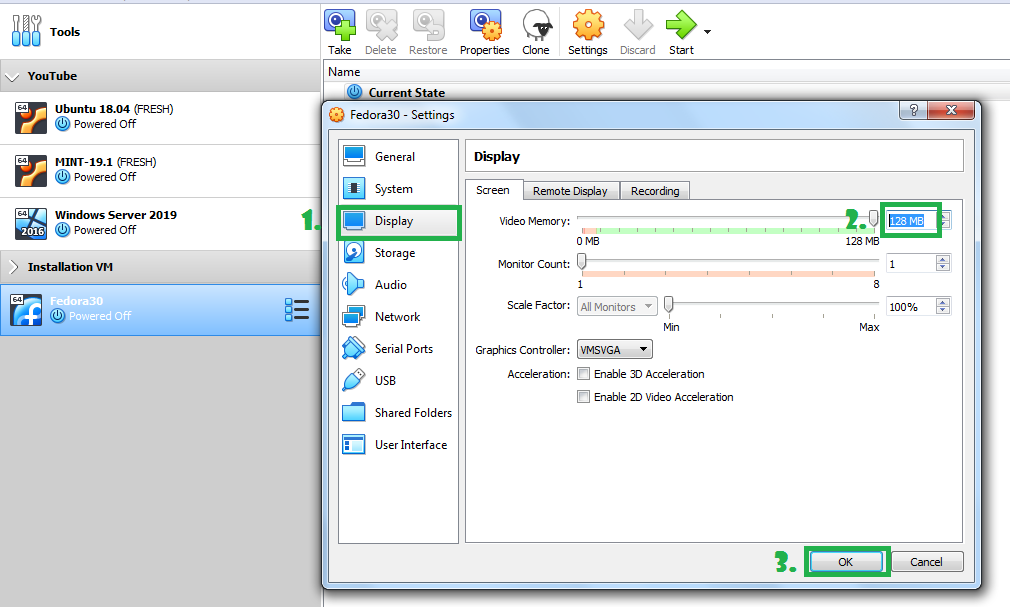This screenshot has height=607, width=1010.
Task: Select System settings category
Action: 398,189
